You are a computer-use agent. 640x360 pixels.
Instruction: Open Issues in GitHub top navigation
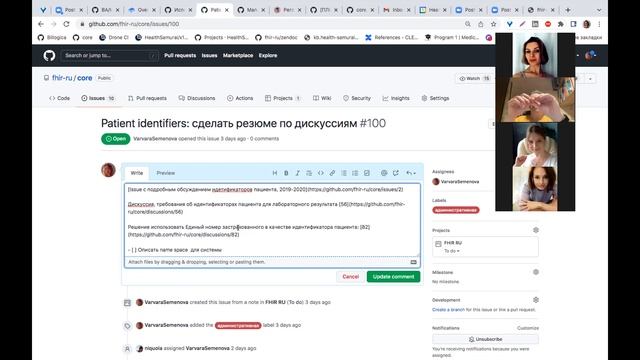pos(209,56)
